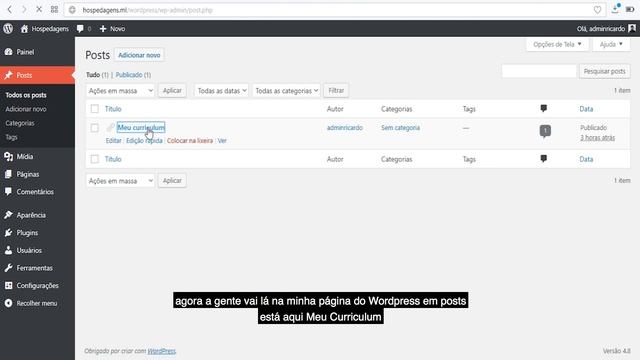Click Editar under Meu curriculum
Screen dimensions: 640x360
pos(113,140)
